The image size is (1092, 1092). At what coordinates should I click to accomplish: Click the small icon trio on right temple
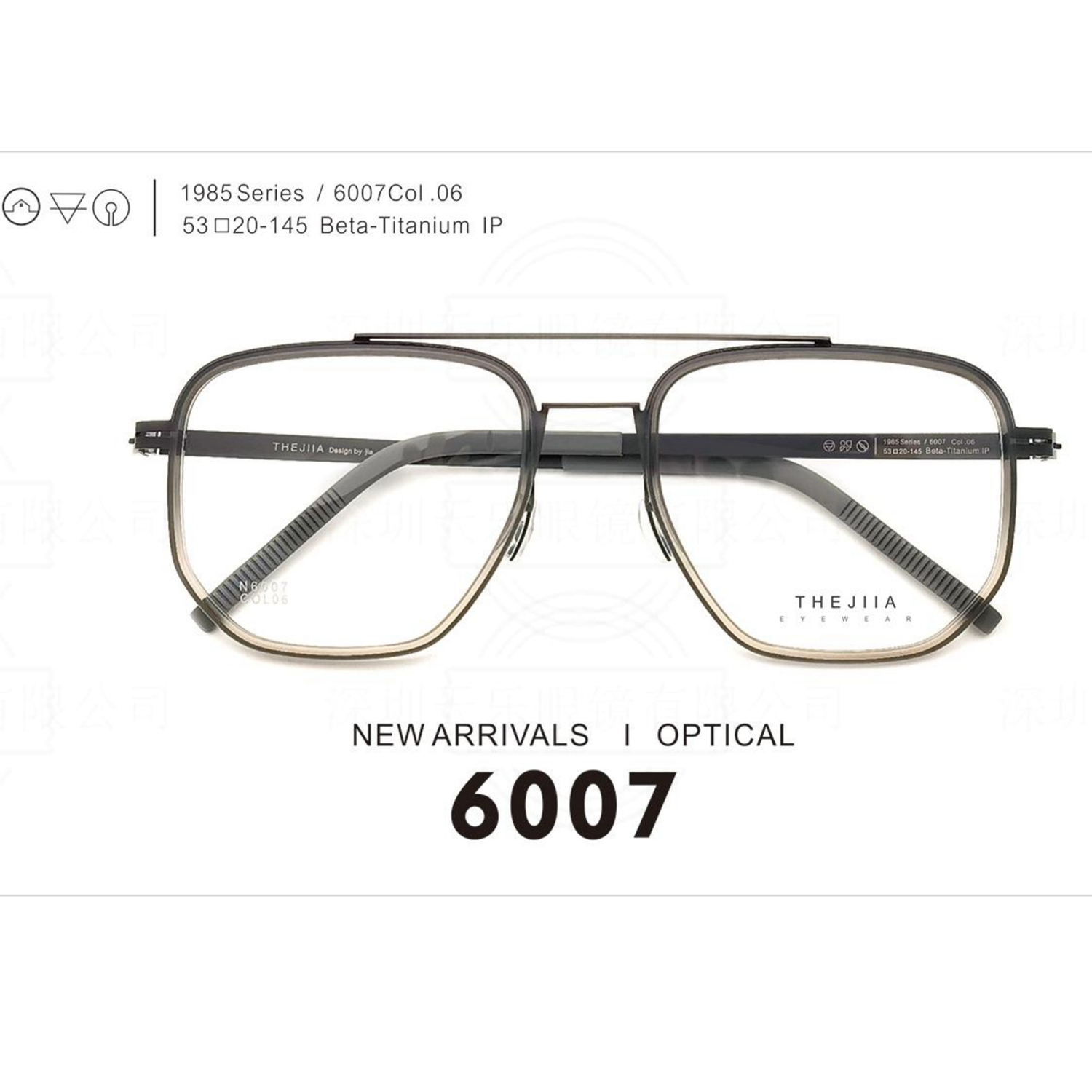(846, 446)
